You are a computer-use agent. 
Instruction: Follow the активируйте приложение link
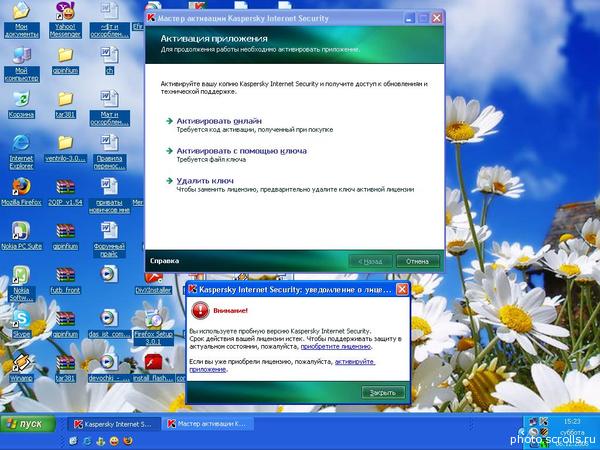(x=282, y=365)
